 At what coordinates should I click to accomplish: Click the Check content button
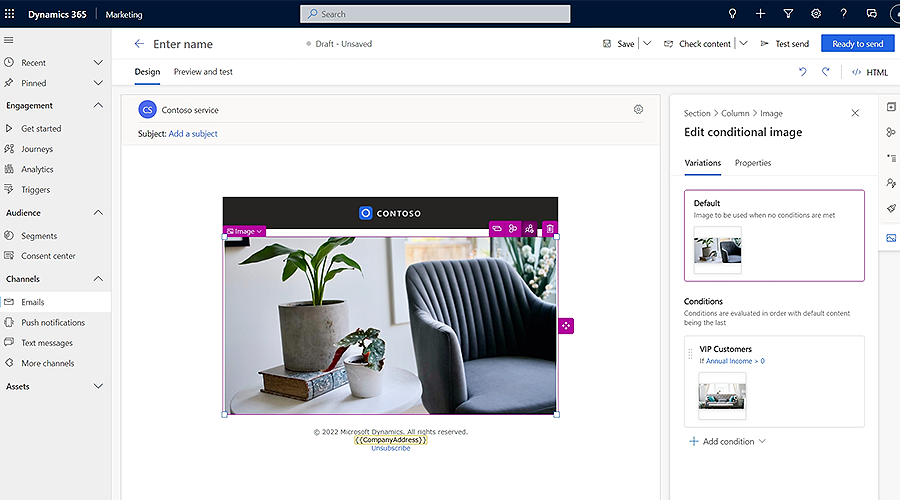(x=697, y=44)
